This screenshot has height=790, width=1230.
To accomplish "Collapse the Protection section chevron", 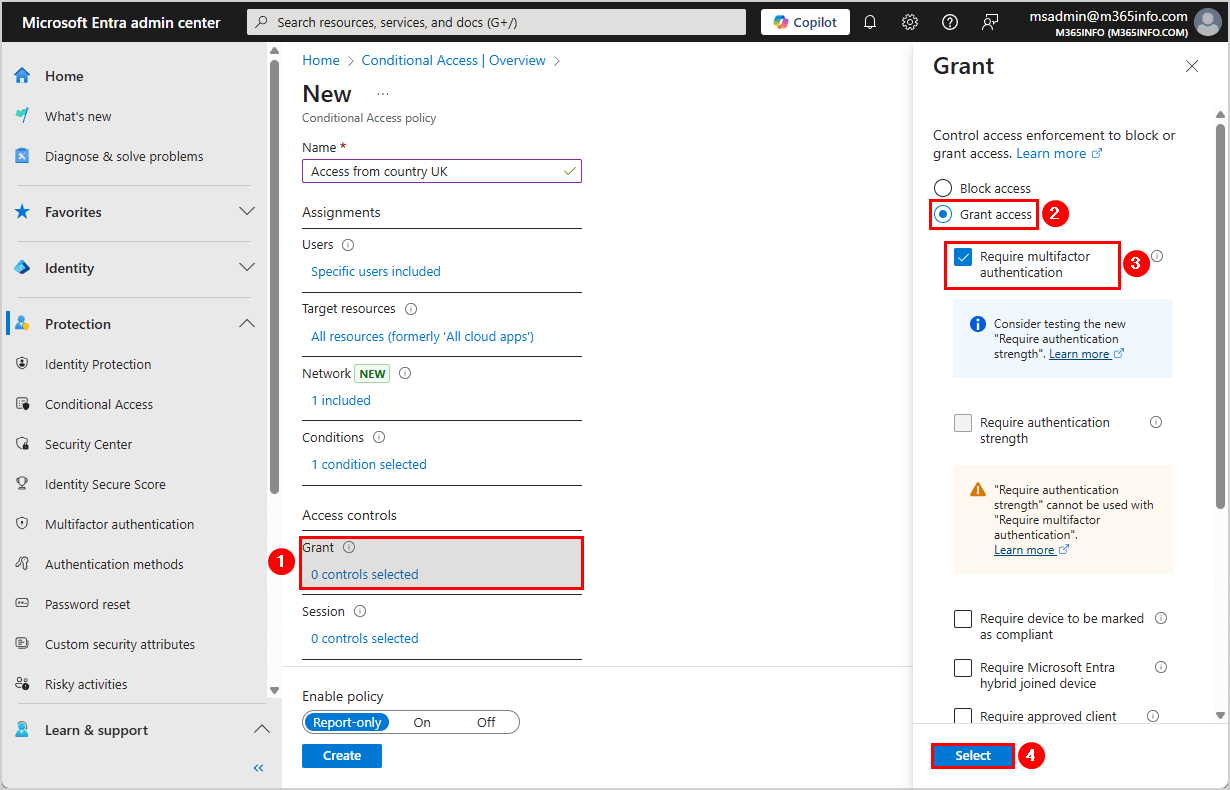I will tap(247, 324).
